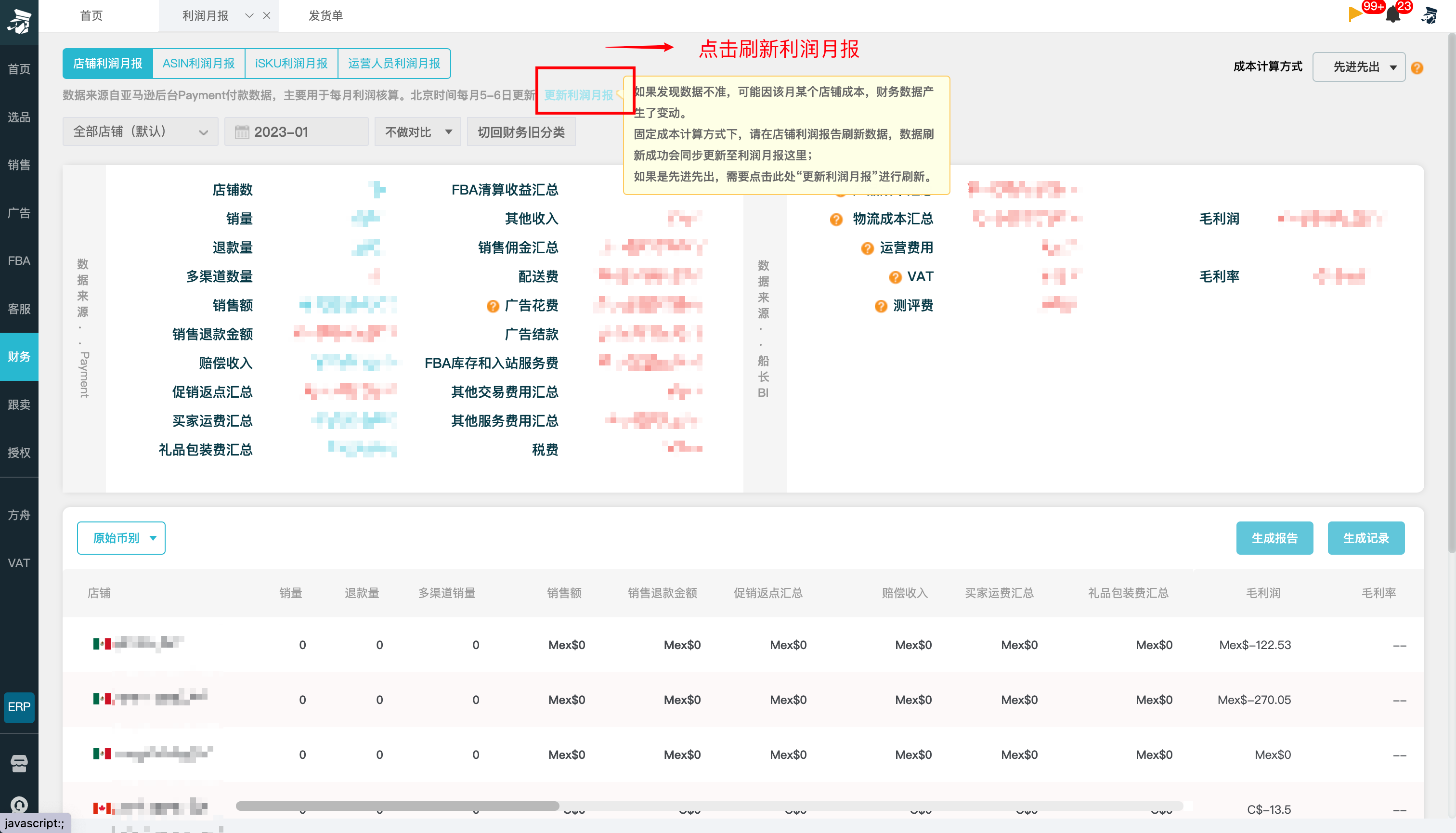This screenshot has height=833, width=1456.
Task: Open the 全部店铺（默认） store selector
Action: pos(140,131)
